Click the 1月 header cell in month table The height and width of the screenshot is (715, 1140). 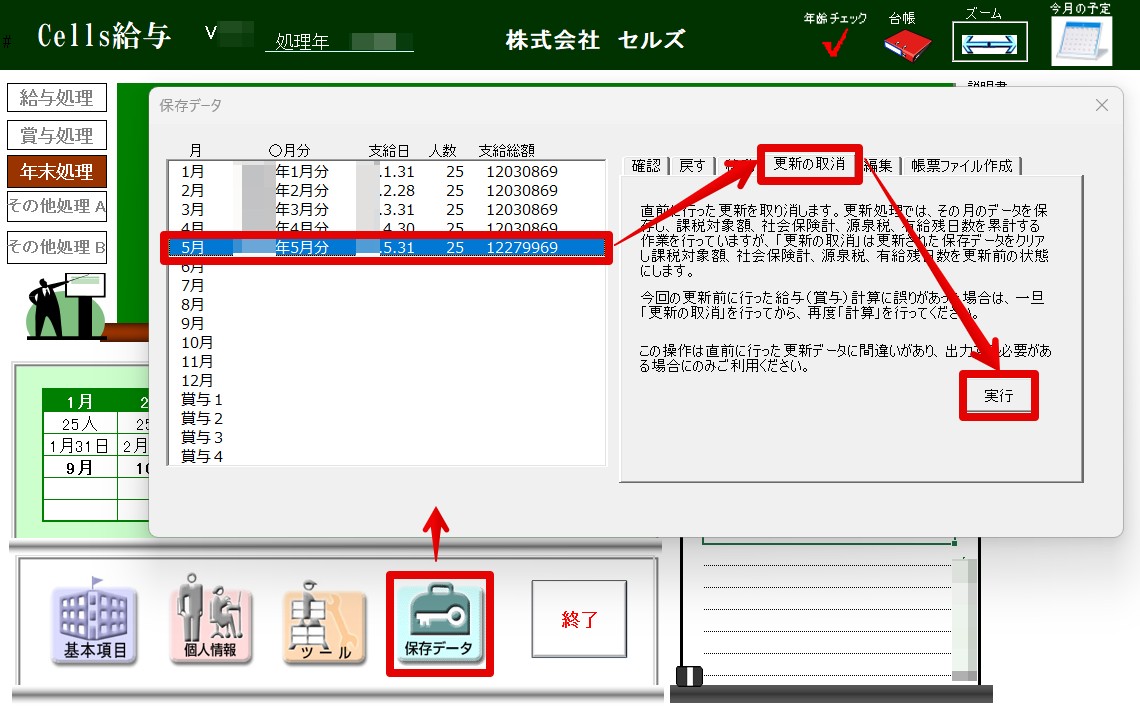pyautogui.click(x=80, y=402)
